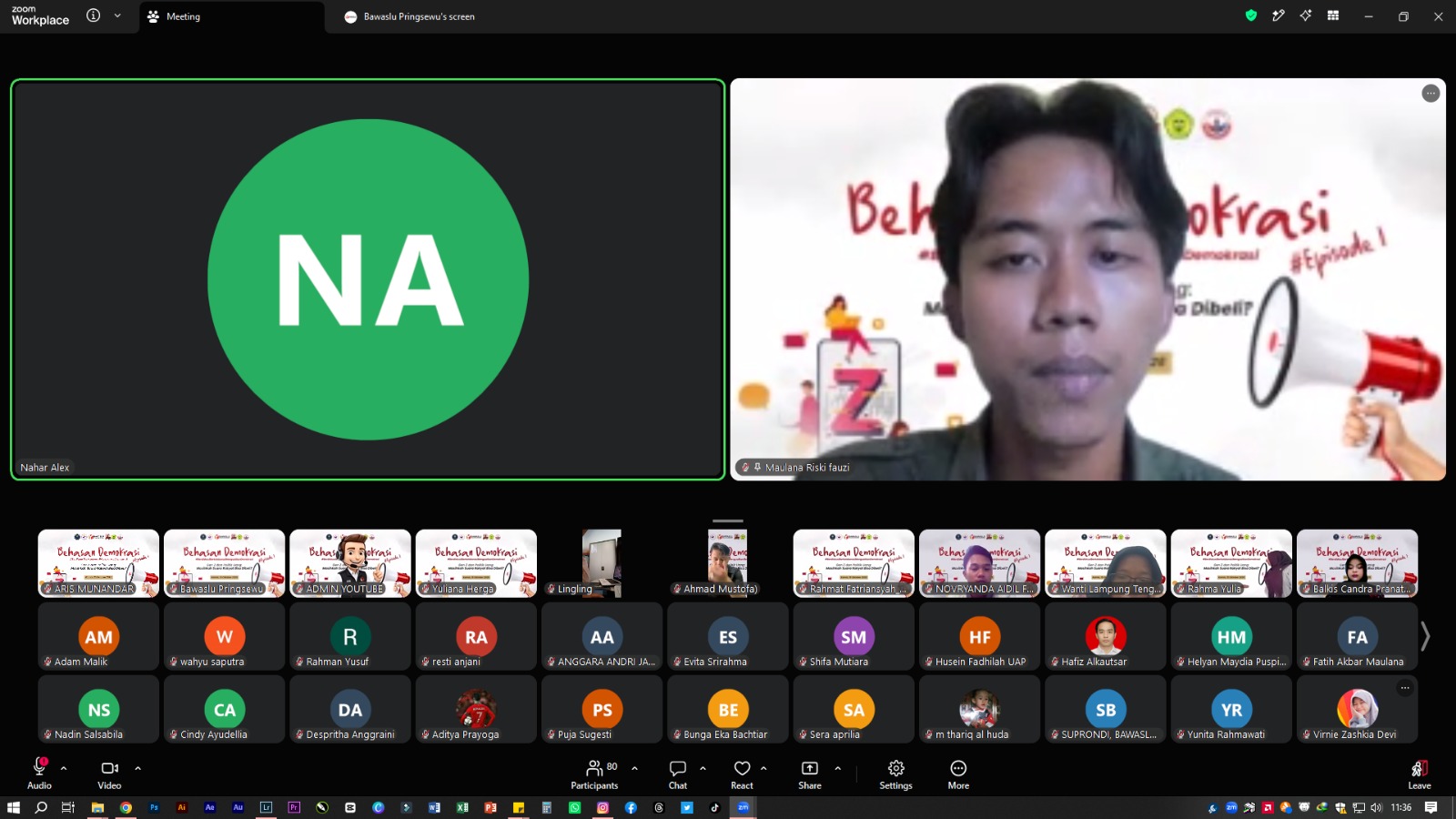Expand video options arrow next to Video
1456x819 pixels.
coord(137,768)
